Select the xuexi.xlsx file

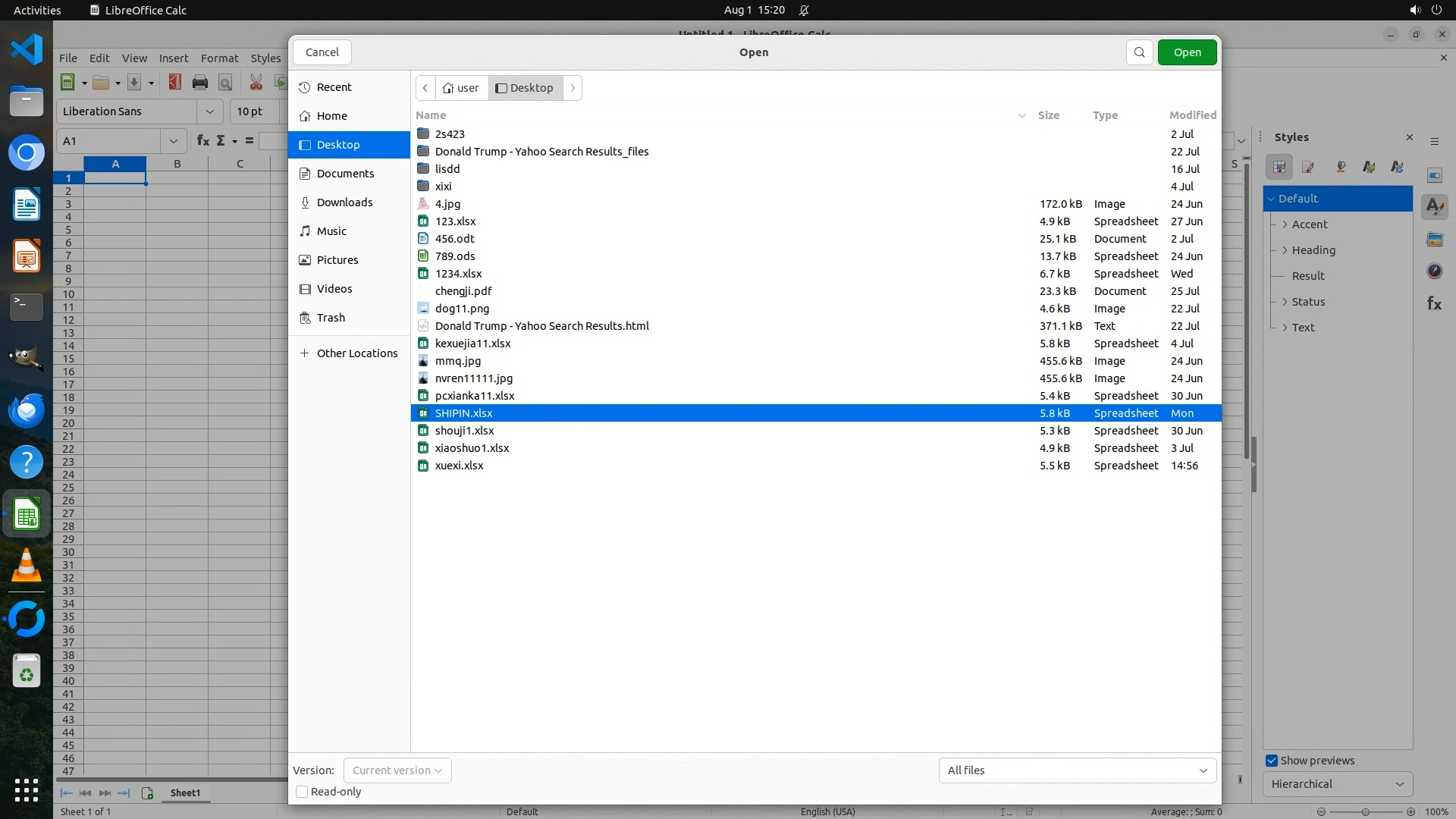click(459, 466)
